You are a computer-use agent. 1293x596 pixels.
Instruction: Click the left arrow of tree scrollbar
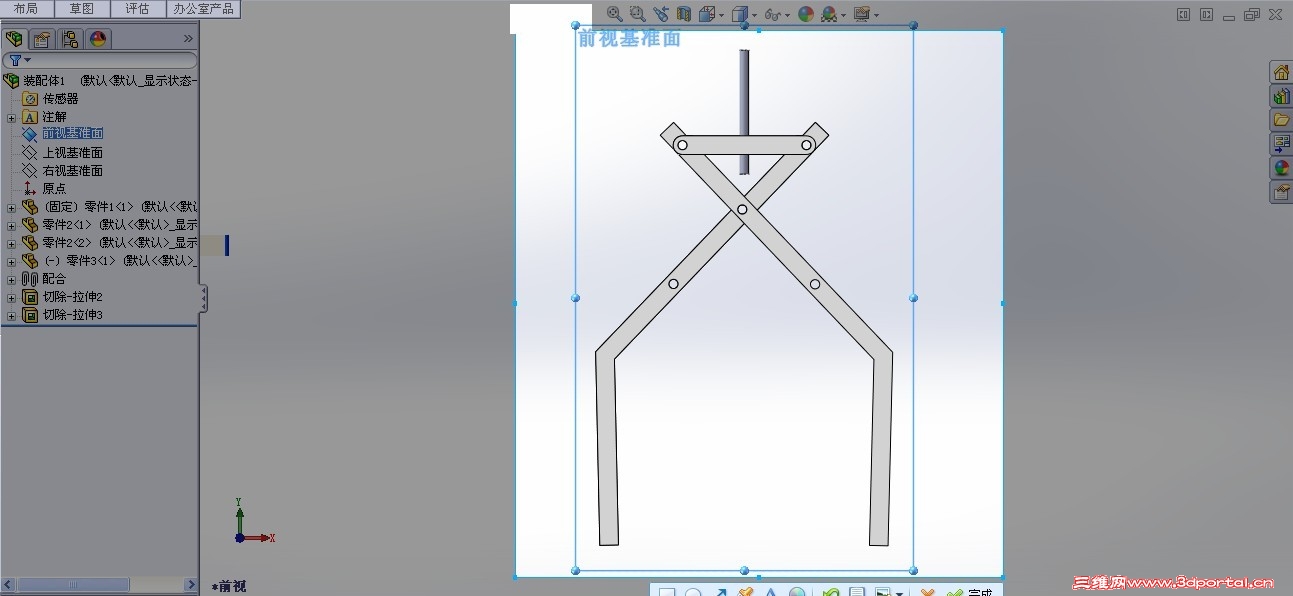(8, 585)
